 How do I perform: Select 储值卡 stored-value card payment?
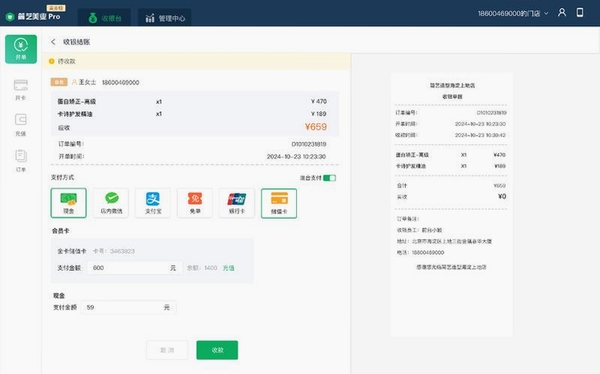tap(279, 203)
